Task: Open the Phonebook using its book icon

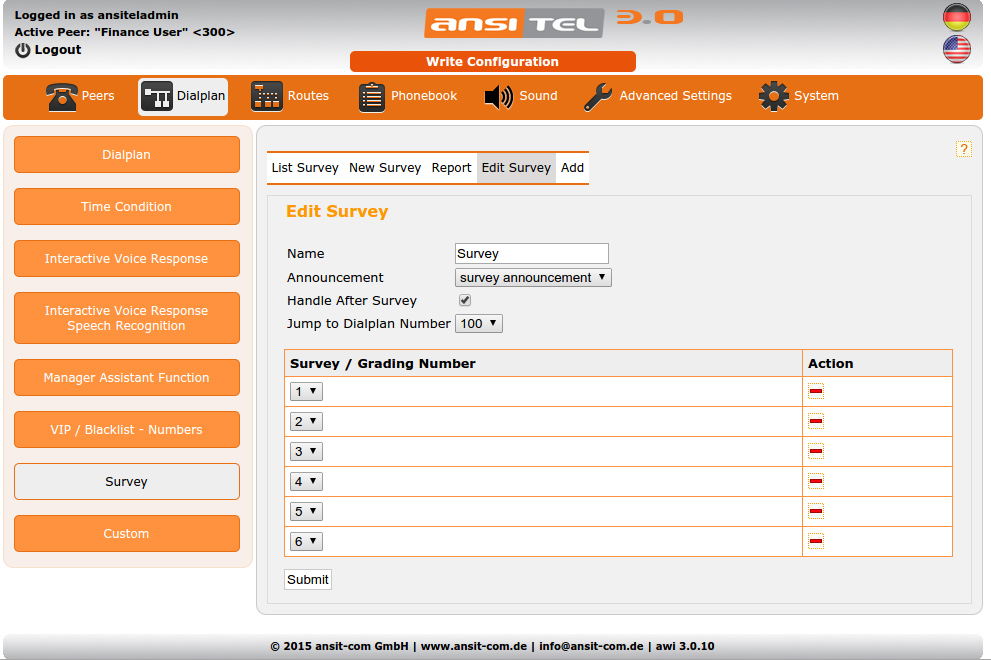Action: 371,96
